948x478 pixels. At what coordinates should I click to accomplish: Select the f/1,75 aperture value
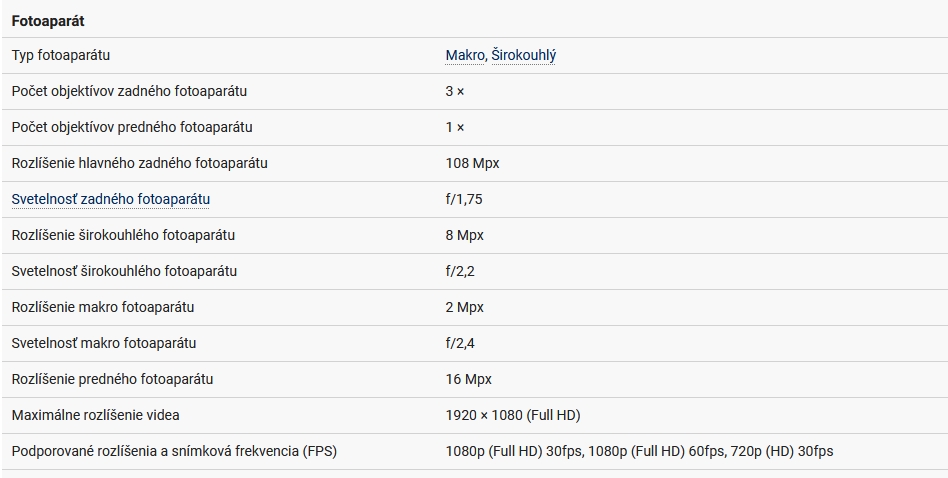click(464, 199)
